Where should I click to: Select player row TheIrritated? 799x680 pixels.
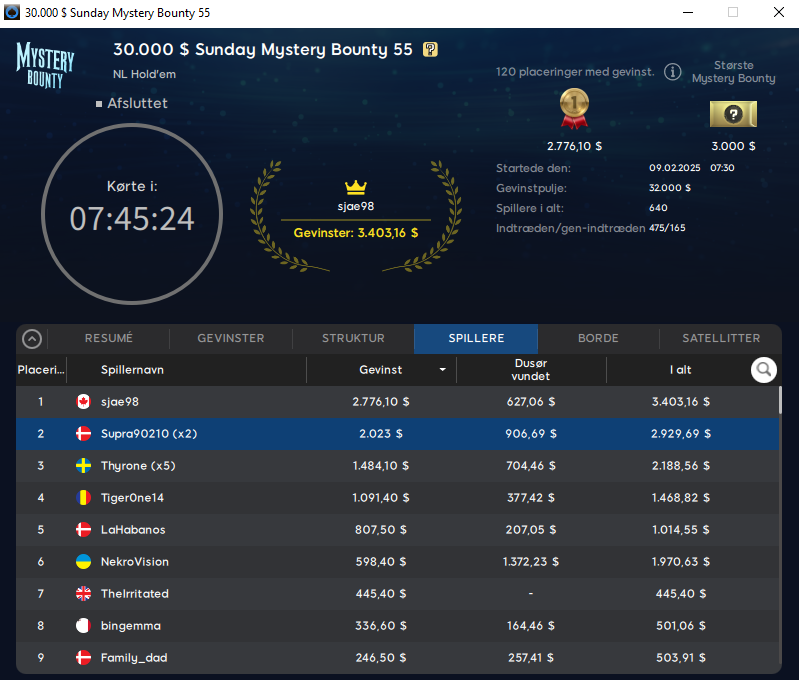pyautogui.click(x=397, y=594)
